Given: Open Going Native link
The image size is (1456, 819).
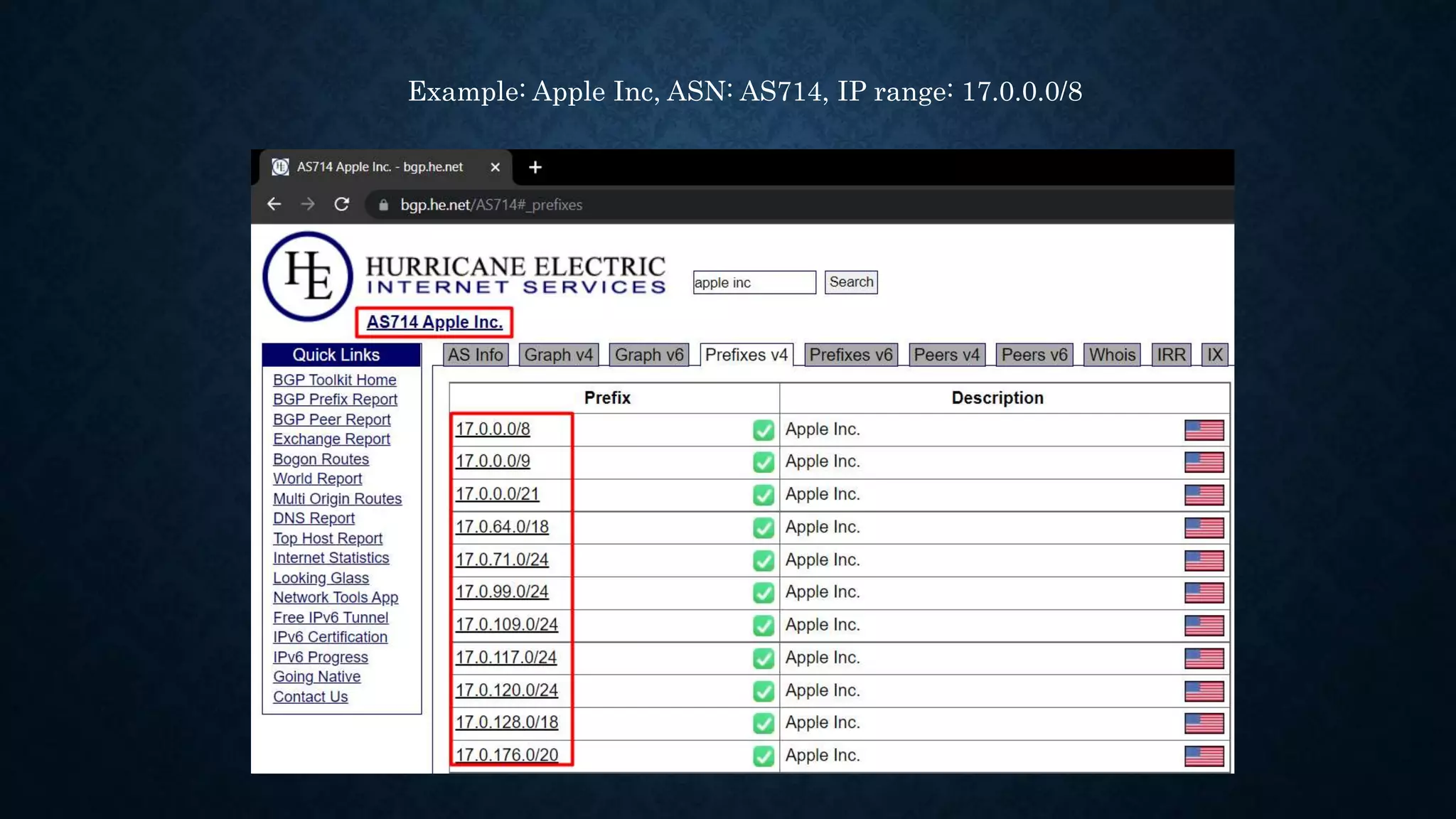Looking at the screenshot, I should point(317,677).
